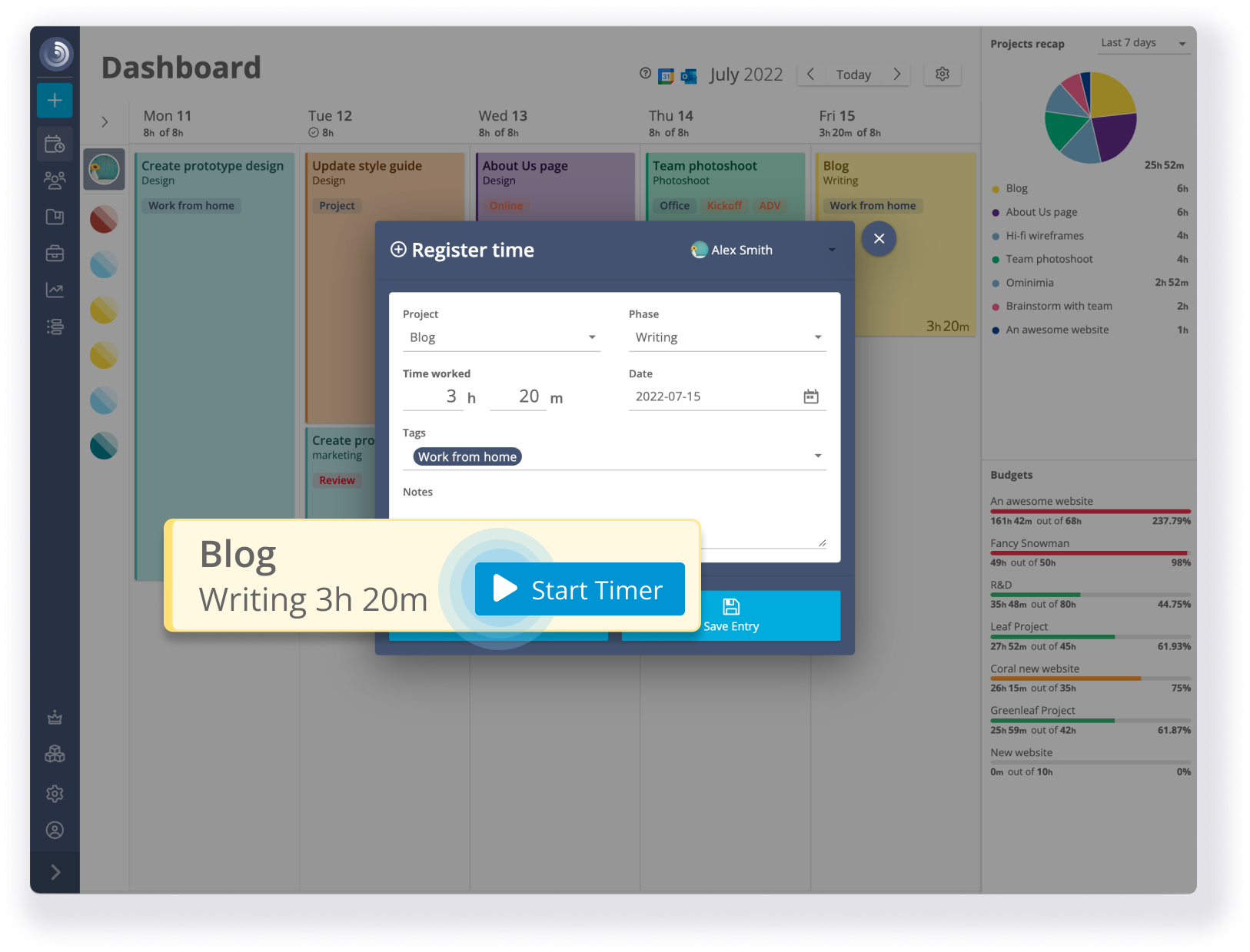Click the app logo in the sidebar

[55, 54]
